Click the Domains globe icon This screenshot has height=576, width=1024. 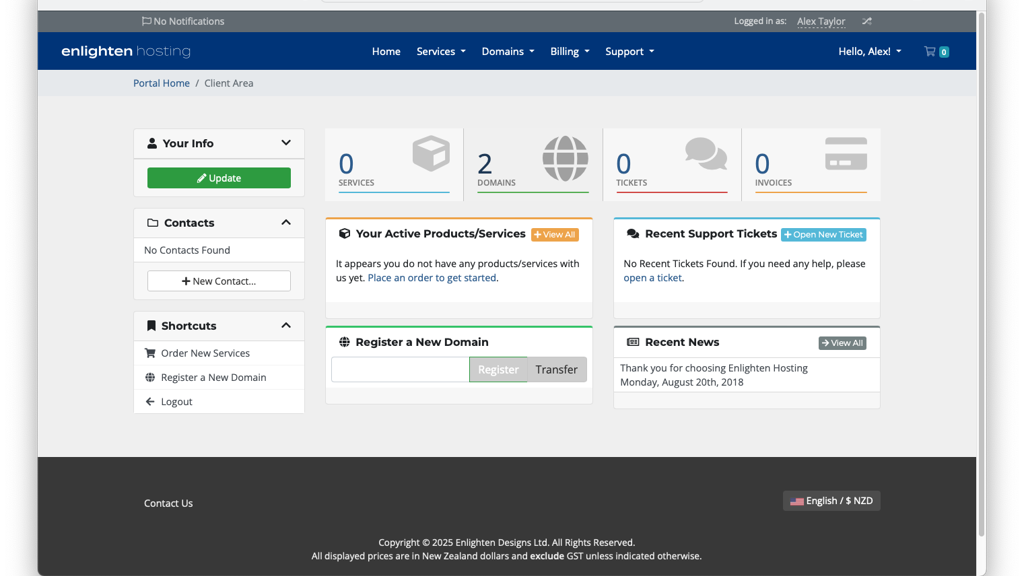(x=565, y=157)
